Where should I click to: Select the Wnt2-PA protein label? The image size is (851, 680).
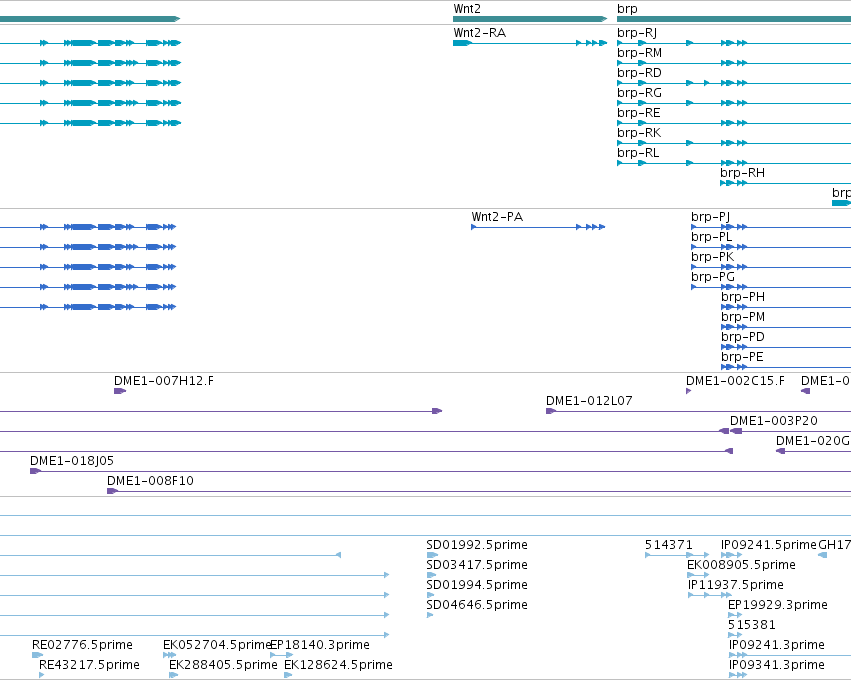[497, 217]
